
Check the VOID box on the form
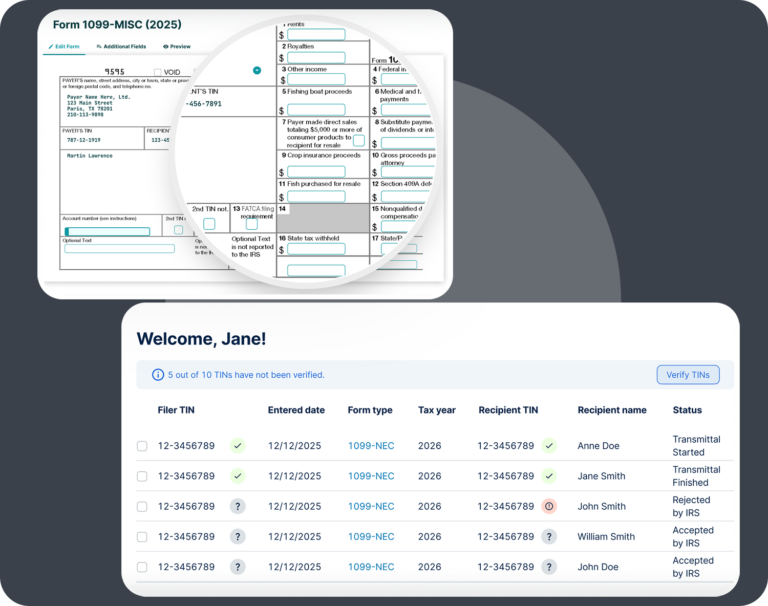(x=158, y=72)
